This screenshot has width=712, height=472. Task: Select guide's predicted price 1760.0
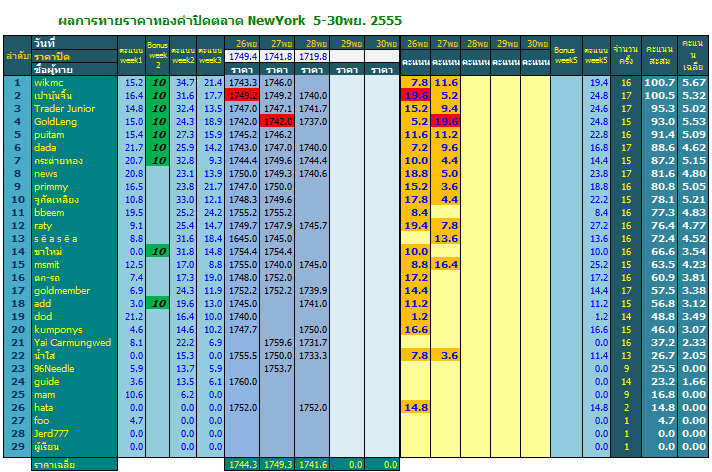[x=242, y=382]
